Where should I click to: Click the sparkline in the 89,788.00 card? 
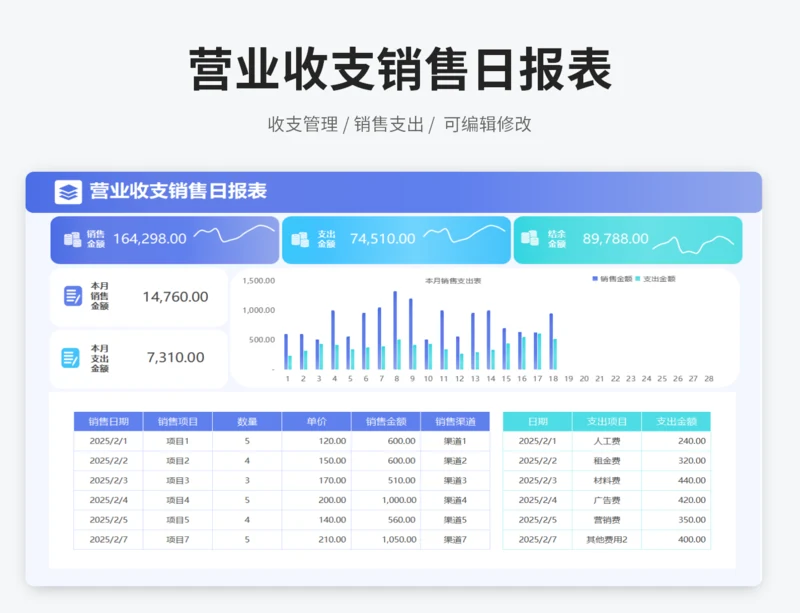pyautogui.click(x=694, y=244)
